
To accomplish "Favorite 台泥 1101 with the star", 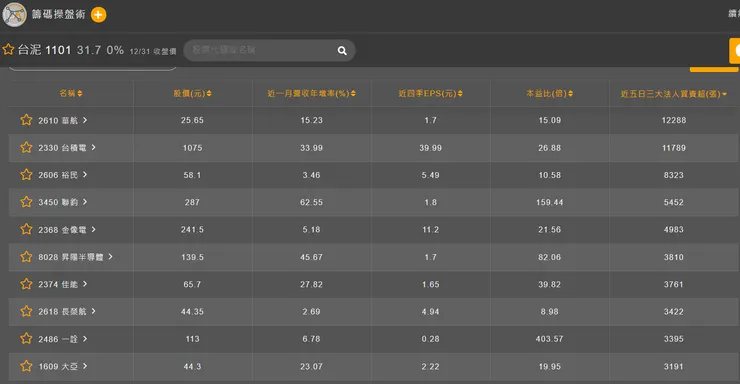I will 8,50.
